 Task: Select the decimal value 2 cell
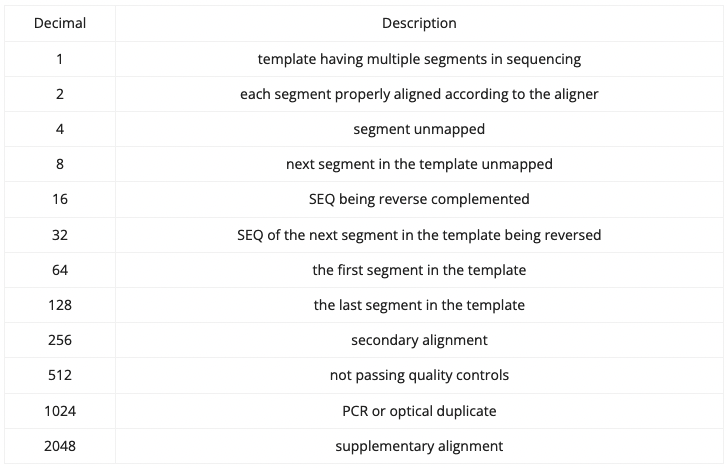tap(59, 94)
